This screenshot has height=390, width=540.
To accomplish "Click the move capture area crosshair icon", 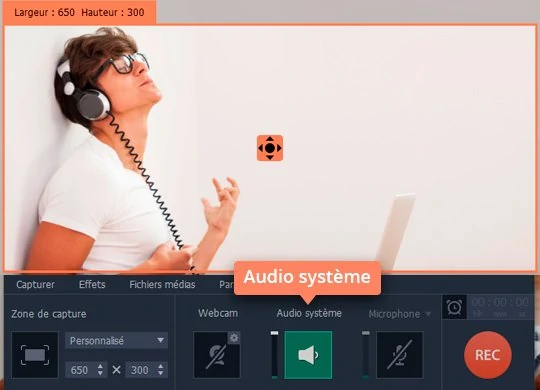I will click(x=270, y=148).
